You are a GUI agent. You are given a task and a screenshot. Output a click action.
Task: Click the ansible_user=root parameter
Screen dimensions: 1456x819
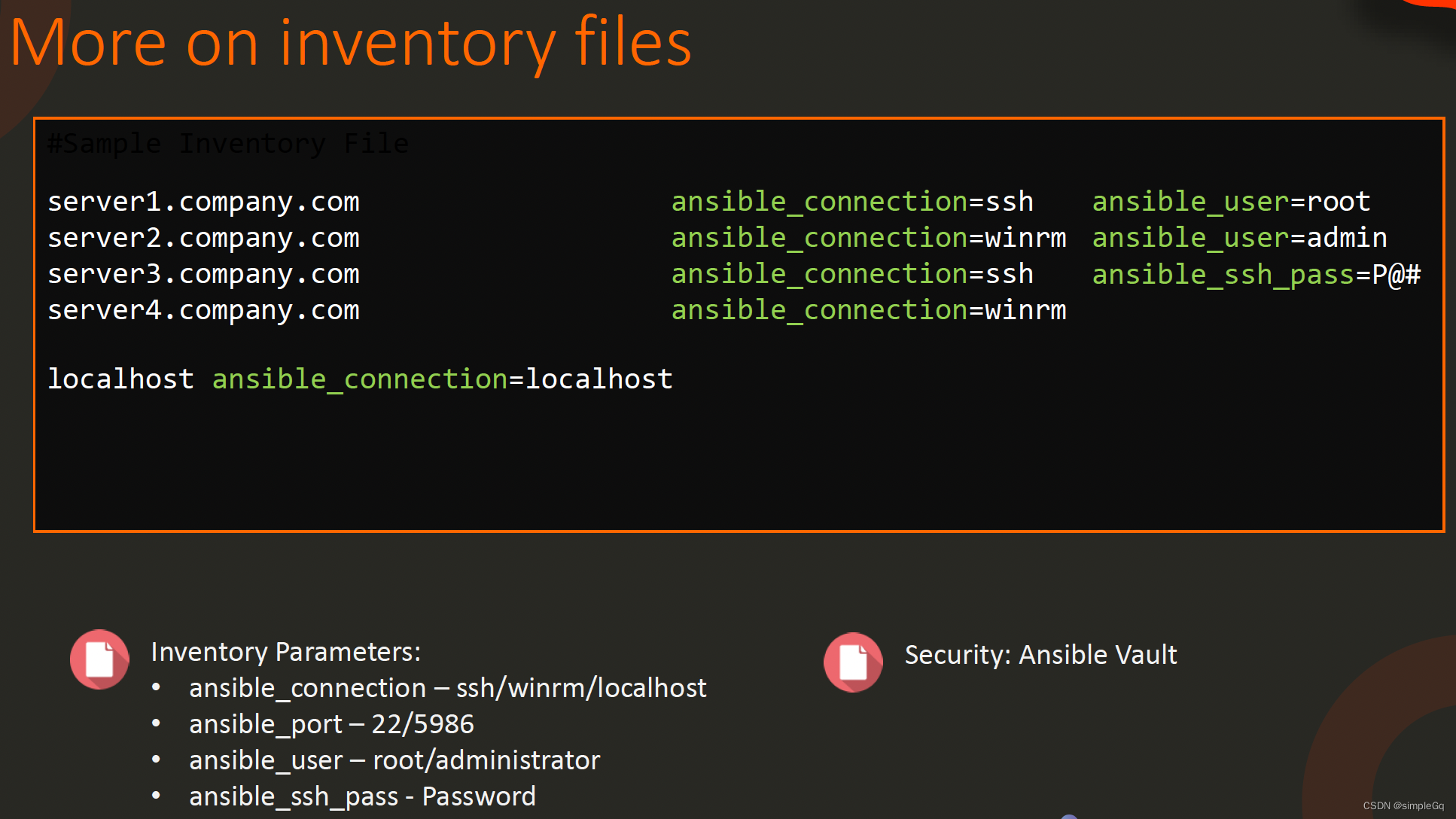click(x=1231, y=202)
